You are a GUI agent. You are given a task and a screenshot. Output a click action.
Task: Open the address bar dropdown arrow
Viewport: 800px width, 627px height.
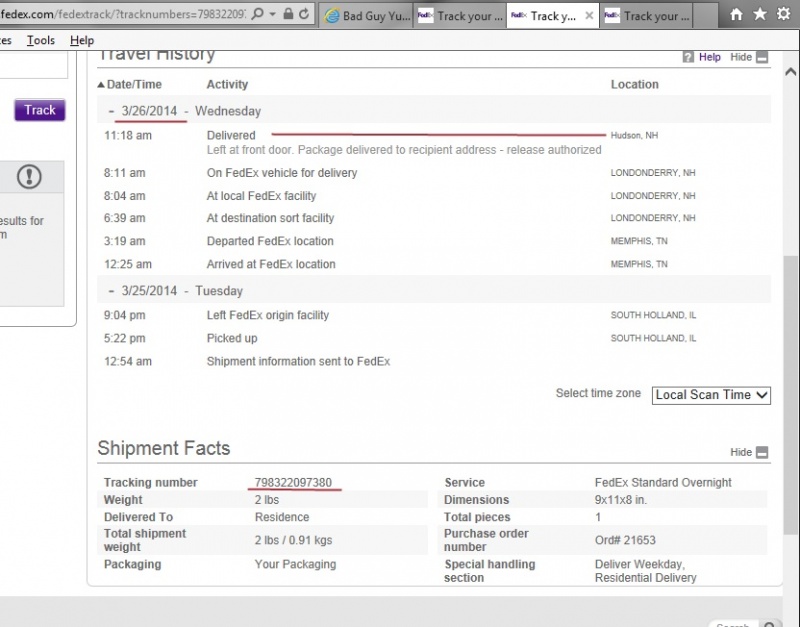272,14
